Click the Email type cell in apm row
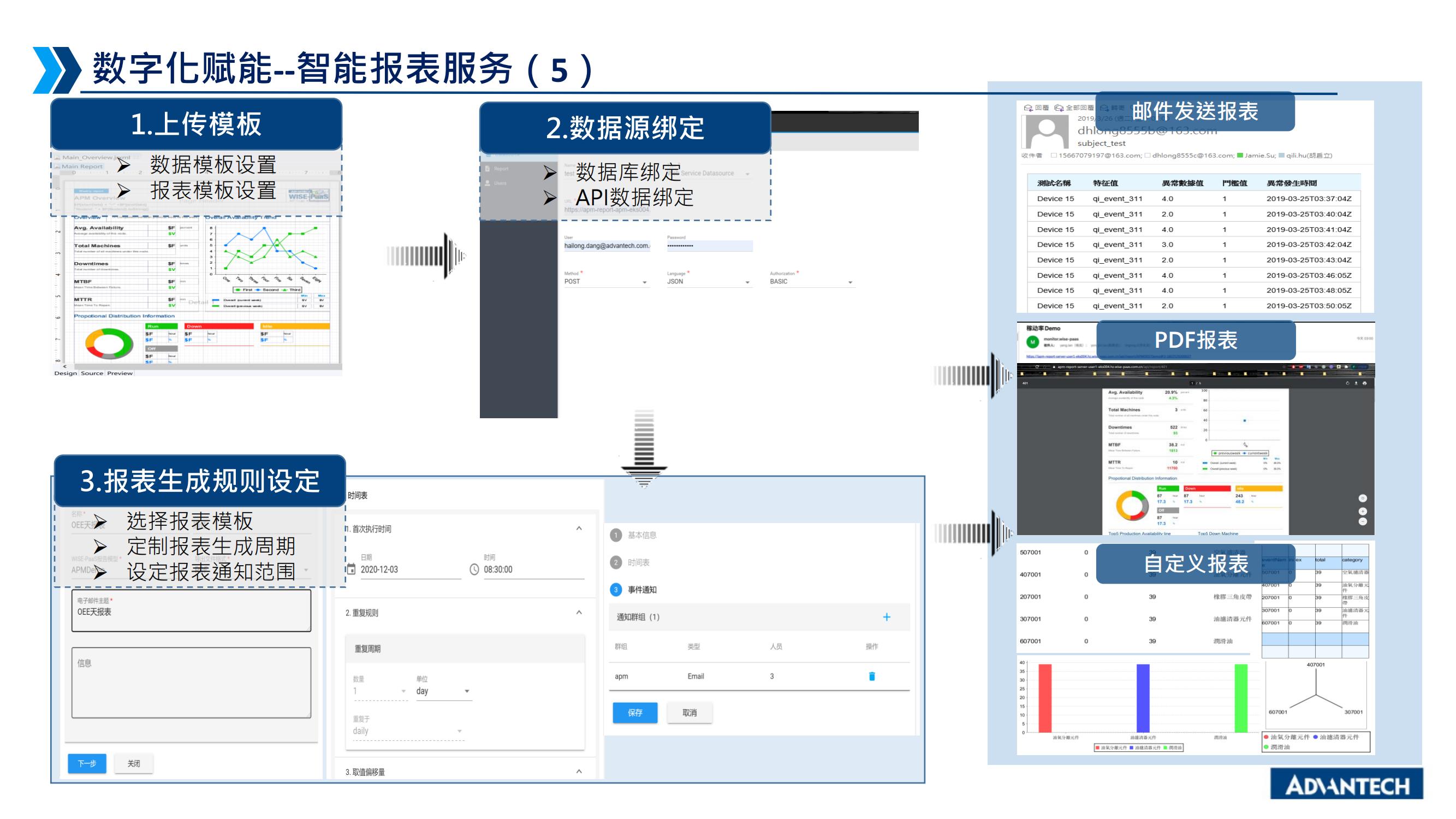Screen dimensions: 1456x819 (696, 676)
